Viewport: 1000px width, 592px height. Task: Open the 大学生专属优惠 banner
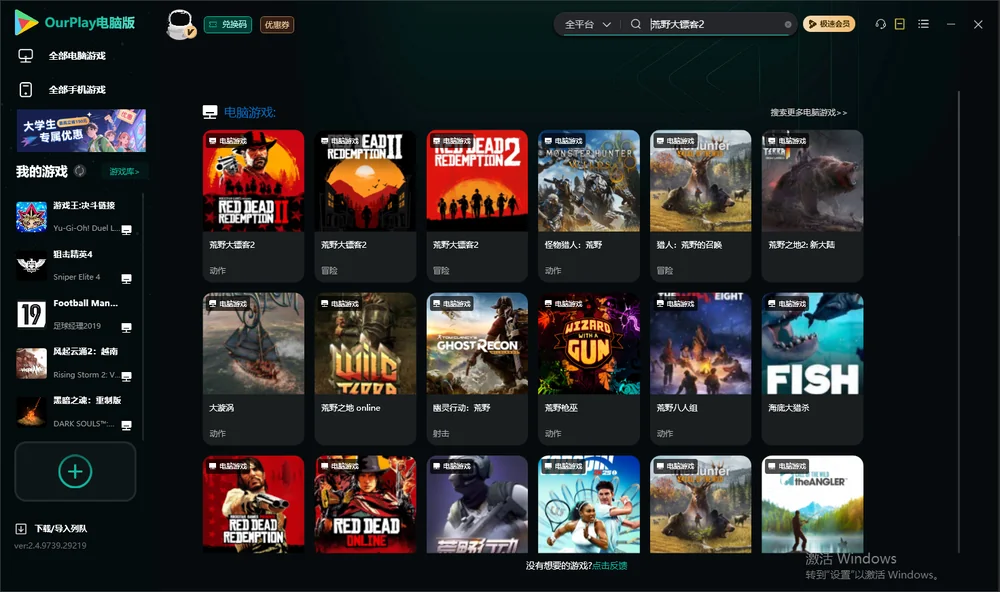coord(81,130)
